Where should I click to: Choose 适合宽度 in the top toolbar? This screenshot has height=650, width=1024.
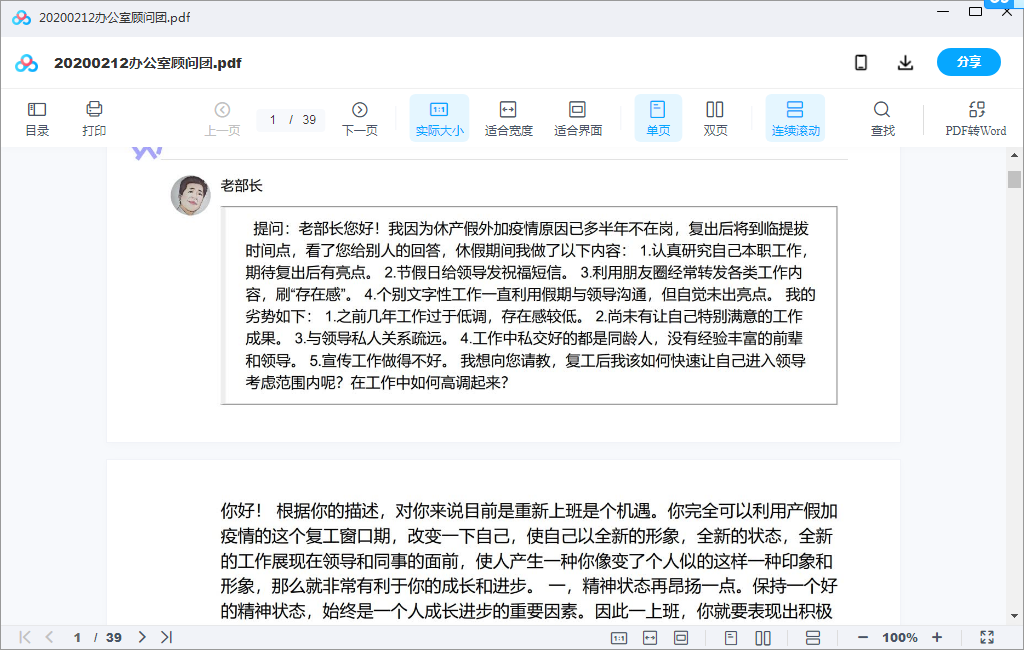tap(508, 118)
